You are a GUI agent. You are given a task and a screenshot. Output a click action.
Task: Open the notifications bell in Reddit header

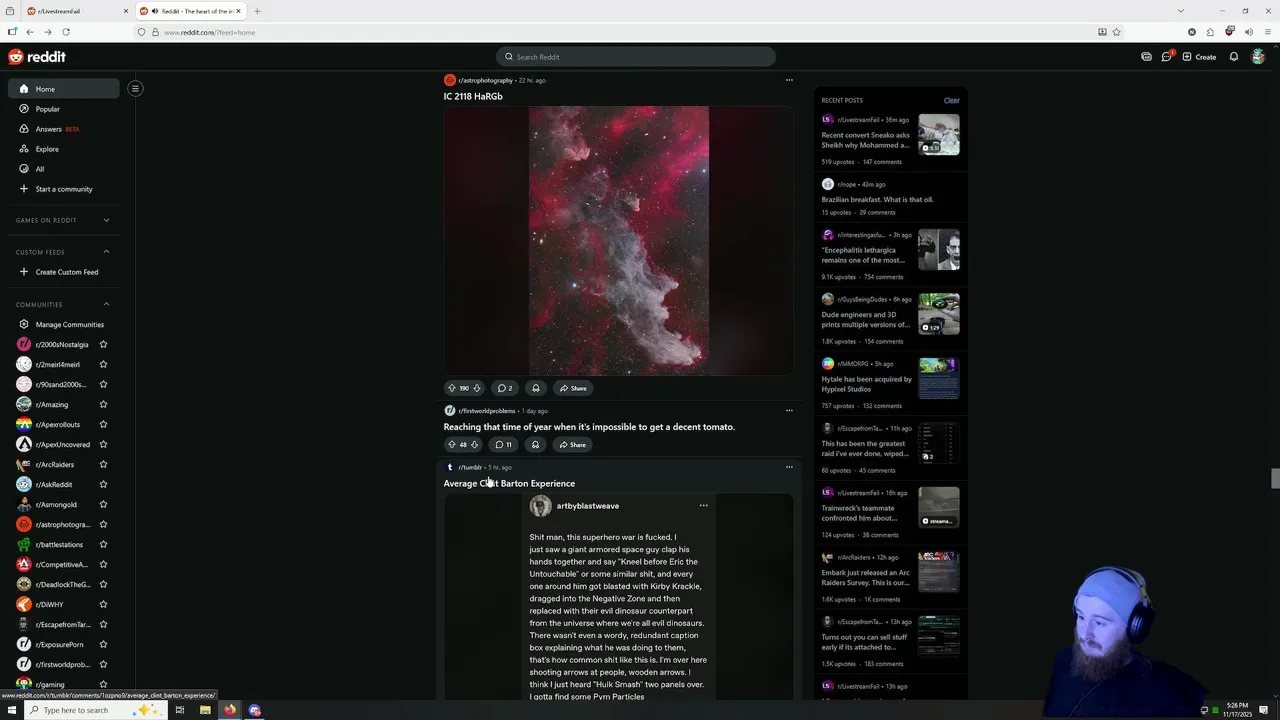click(1234, 57)
